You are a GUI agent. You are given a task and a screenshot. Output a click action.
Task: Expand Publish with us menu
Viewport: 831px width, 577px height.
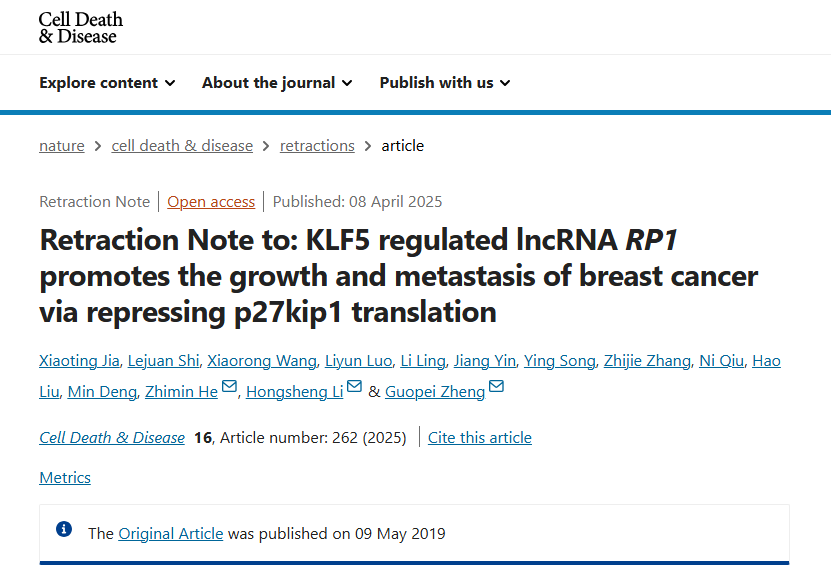445,83
